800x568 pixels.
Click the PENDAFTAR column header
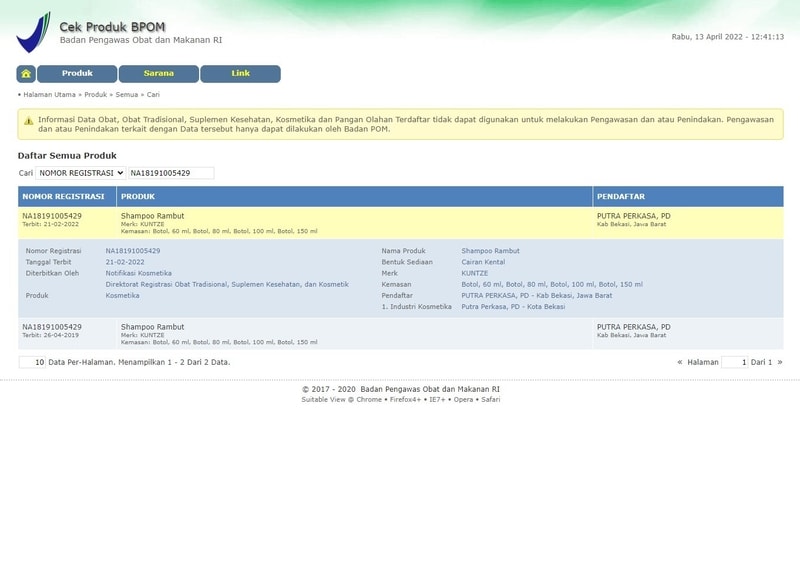[688, 196]
